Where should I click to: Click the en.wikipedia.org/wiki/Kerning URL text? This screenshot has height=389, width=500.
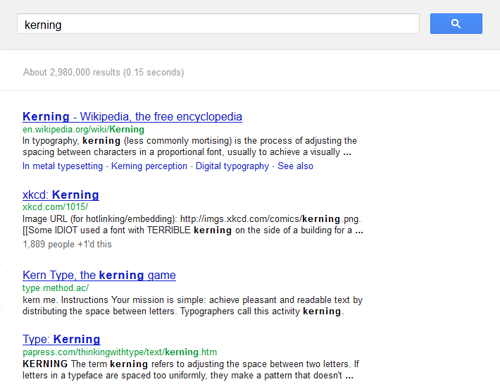pos(83,129)
